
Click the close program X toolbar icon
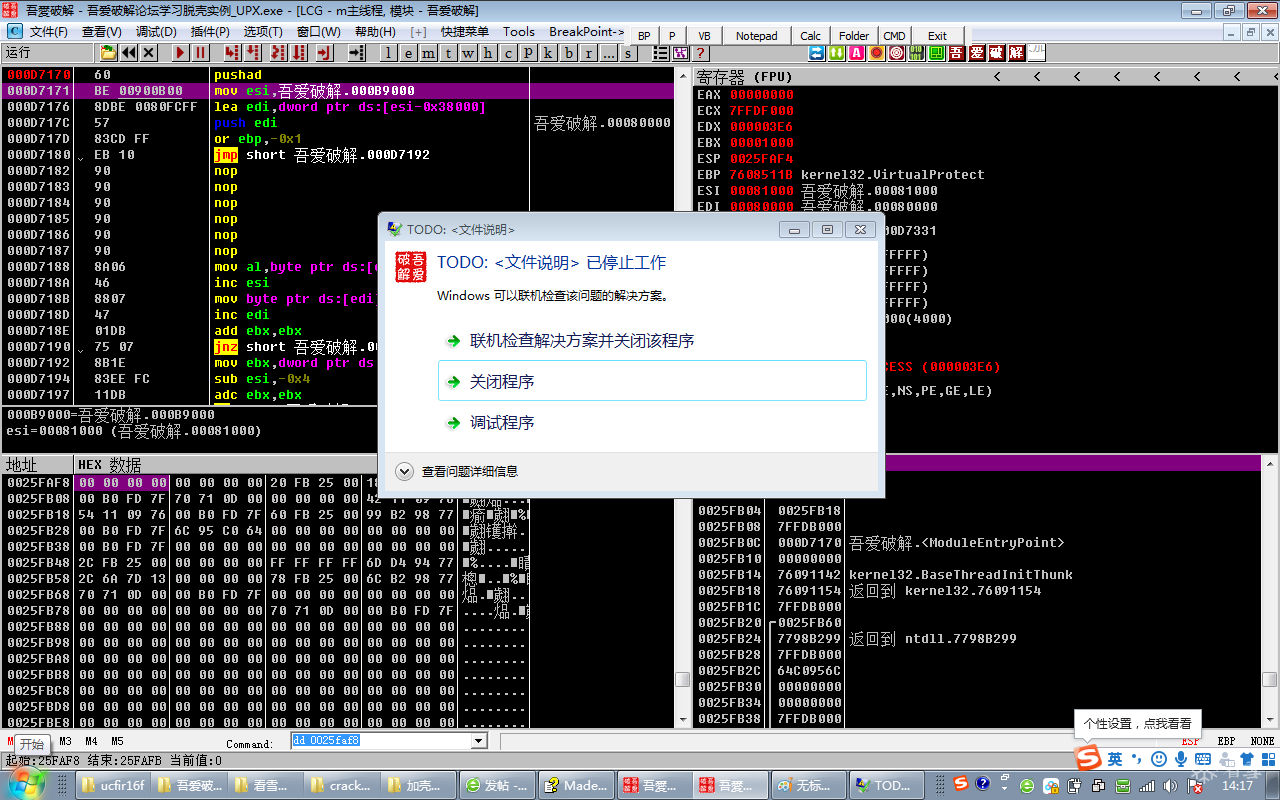click(149, 53)
